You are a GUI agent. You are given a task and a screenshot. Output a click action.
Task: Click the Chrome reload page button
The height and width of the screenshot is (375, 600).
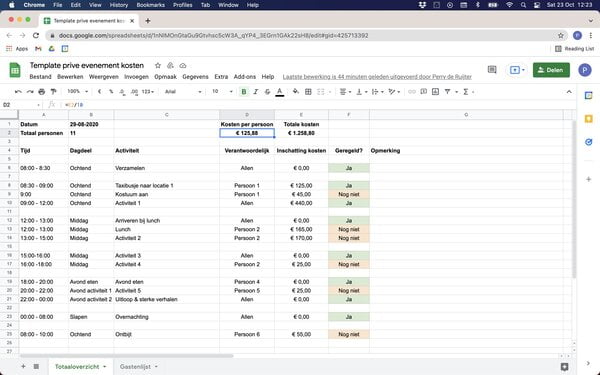(36, 36)
